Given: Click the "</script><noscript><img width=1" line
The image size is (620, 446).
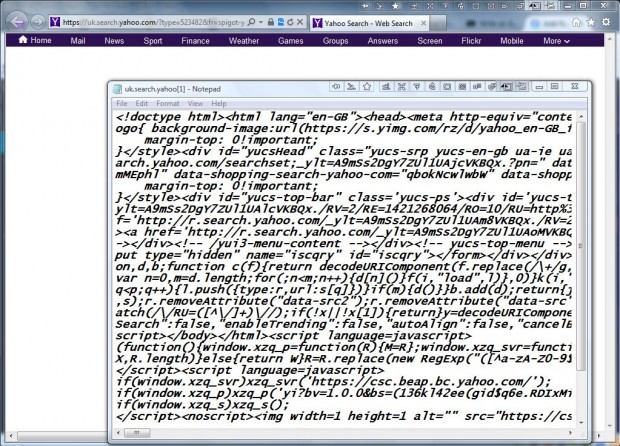Looking at the screenshot, I should tap(344, 416).
